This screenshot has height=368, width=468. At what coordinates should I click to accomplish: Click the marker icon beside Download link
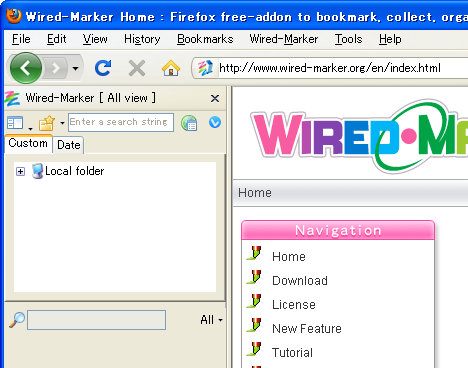[254, 277]
